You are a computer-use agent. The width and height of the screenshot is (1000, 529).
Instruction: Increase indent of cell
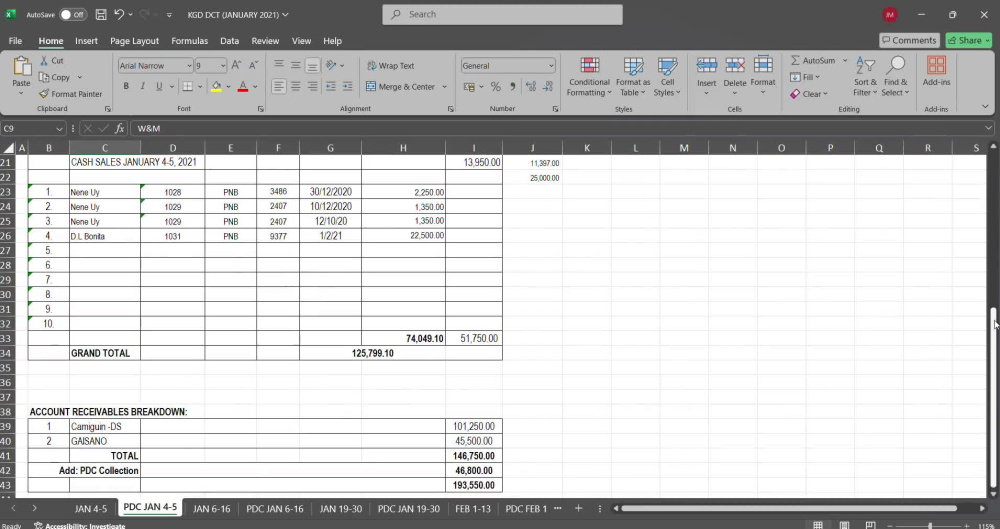(348, 86)
